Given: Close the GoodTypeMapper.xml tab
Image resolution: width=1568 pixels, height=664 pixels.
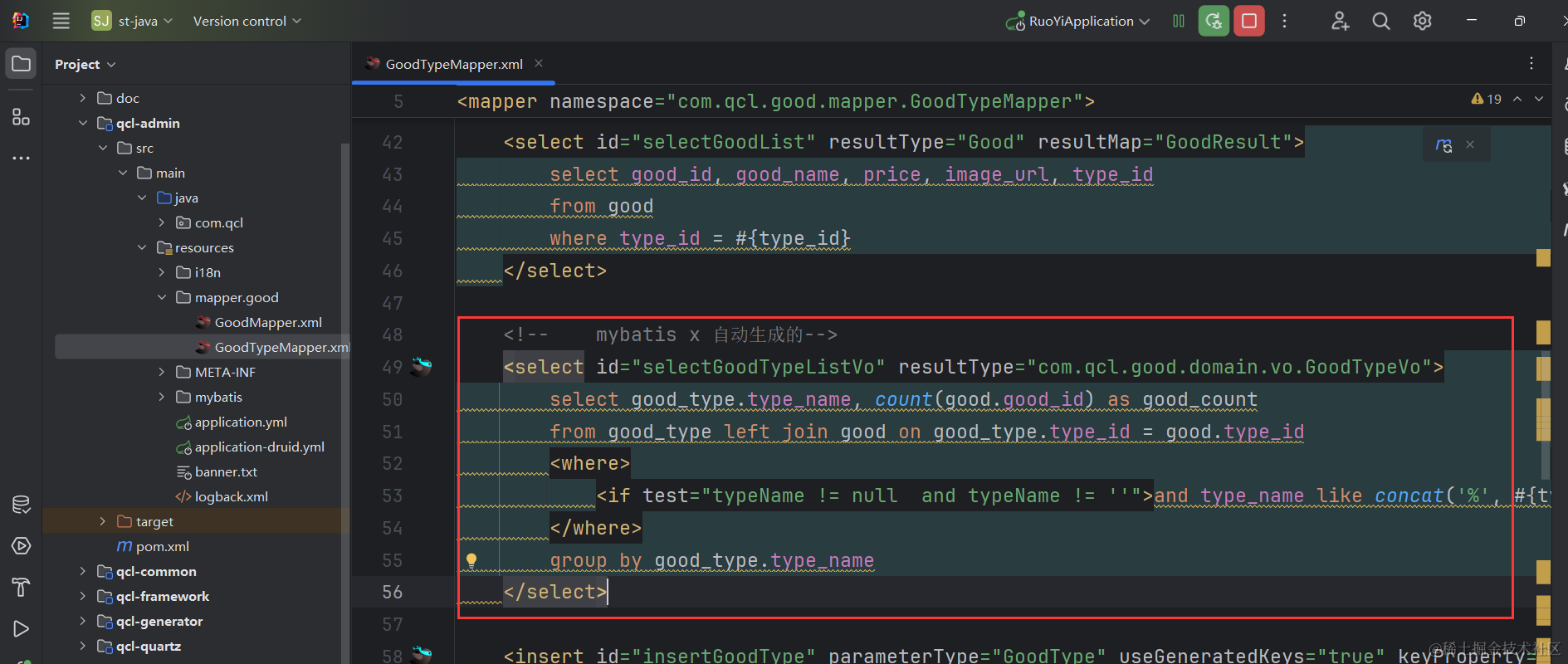Looking at the screenshot, I should (539, 64).
